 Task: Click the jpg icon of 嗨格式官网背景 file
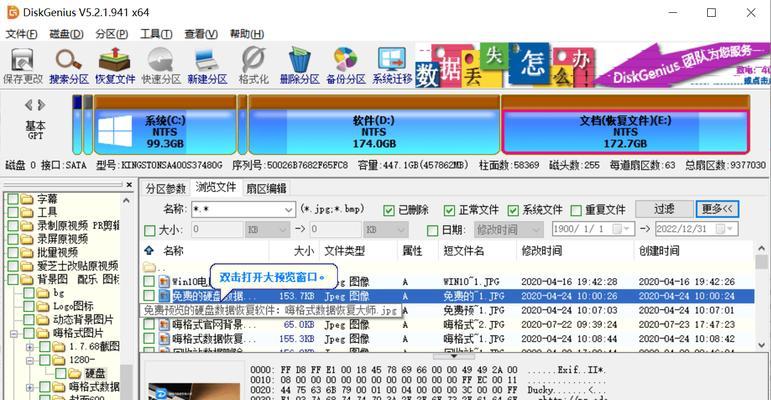164,325
